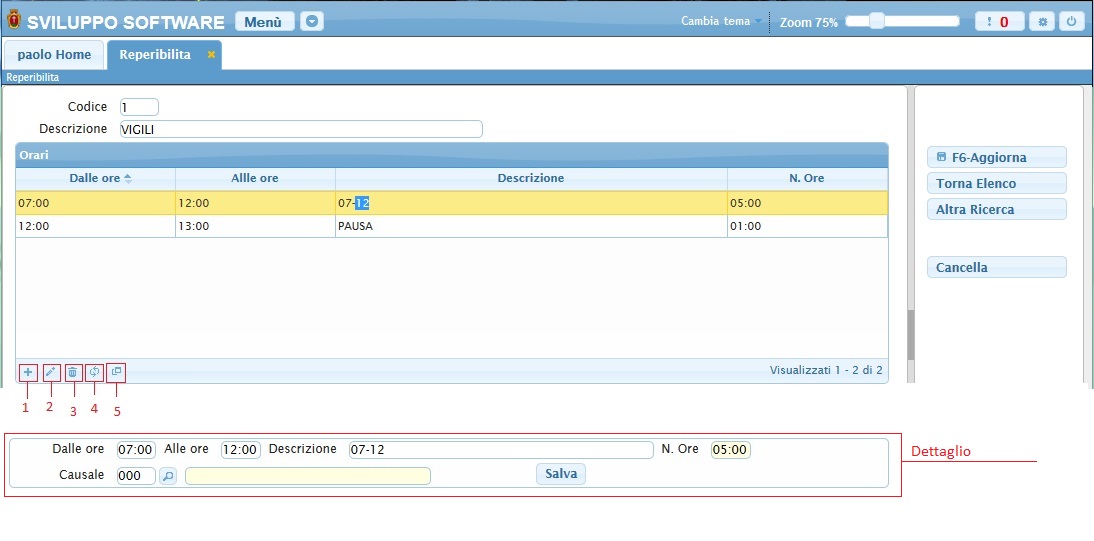The image size is (1094, 541).
Task: Click the Causale magnifier search icon
Action: tap(168, 476)
